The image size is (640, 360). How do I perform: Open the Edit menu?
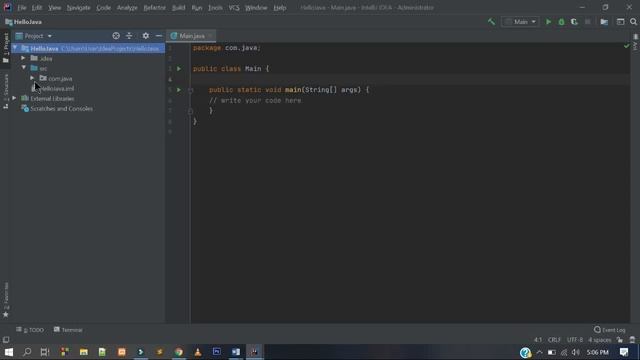(x=37, y=7)
